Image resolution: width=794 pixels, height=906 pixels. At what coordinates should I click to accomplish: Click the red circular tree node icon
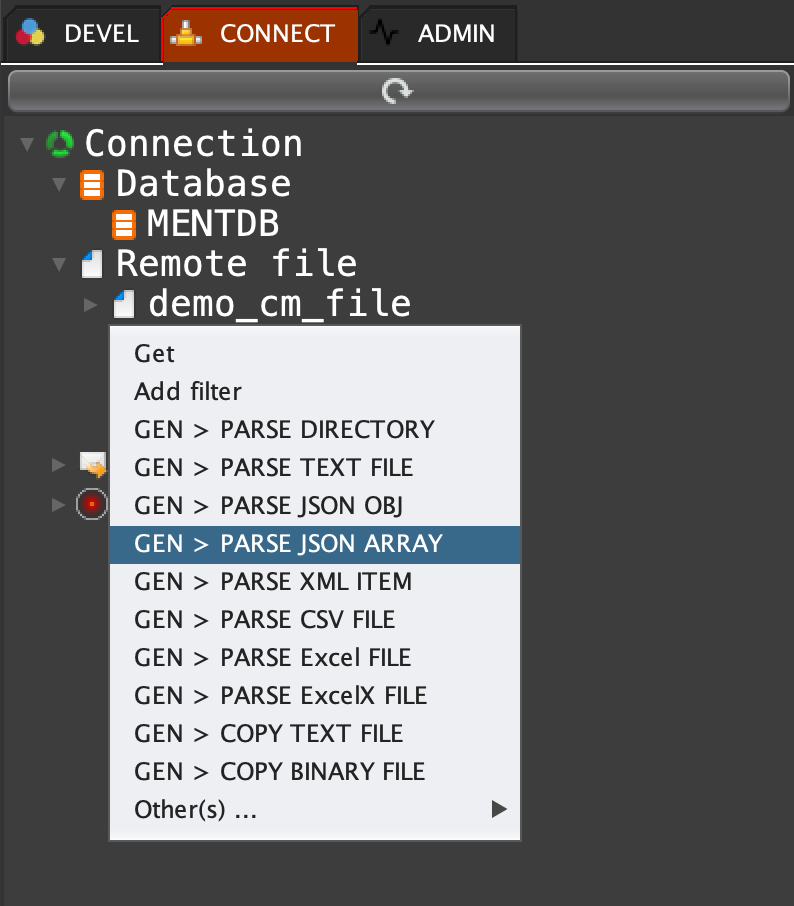coord(92,503)
